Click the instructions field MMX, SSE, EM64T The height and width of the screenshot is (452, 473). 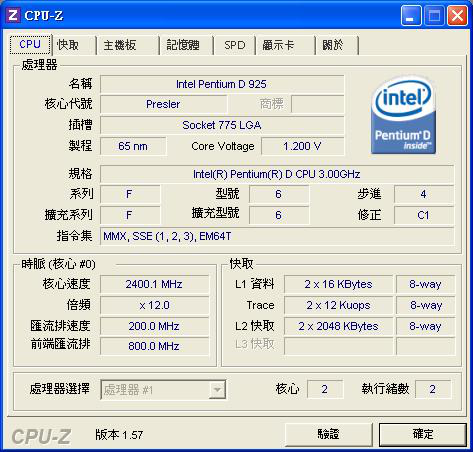click(277, 236)
